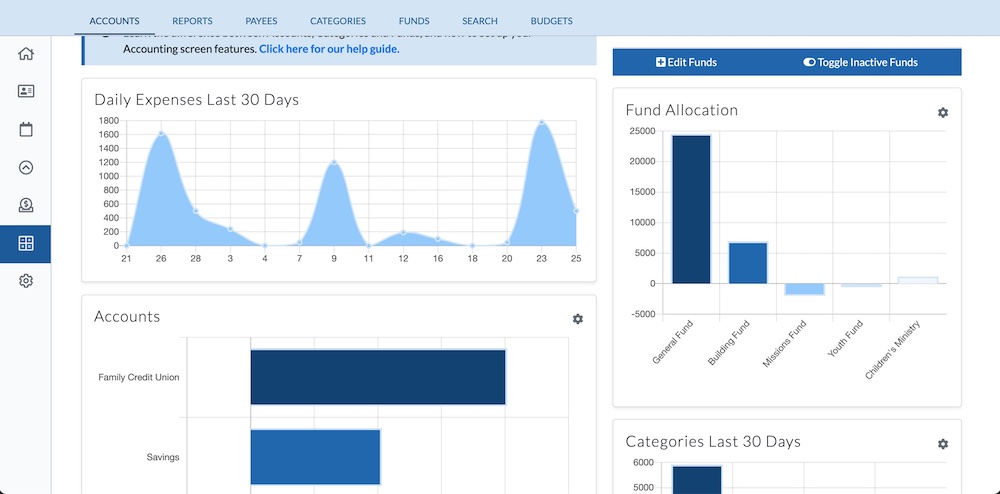Click the 'Categories Last 30 Days' heading
This screenshot has height=494, width=1000.
[713, 442]
